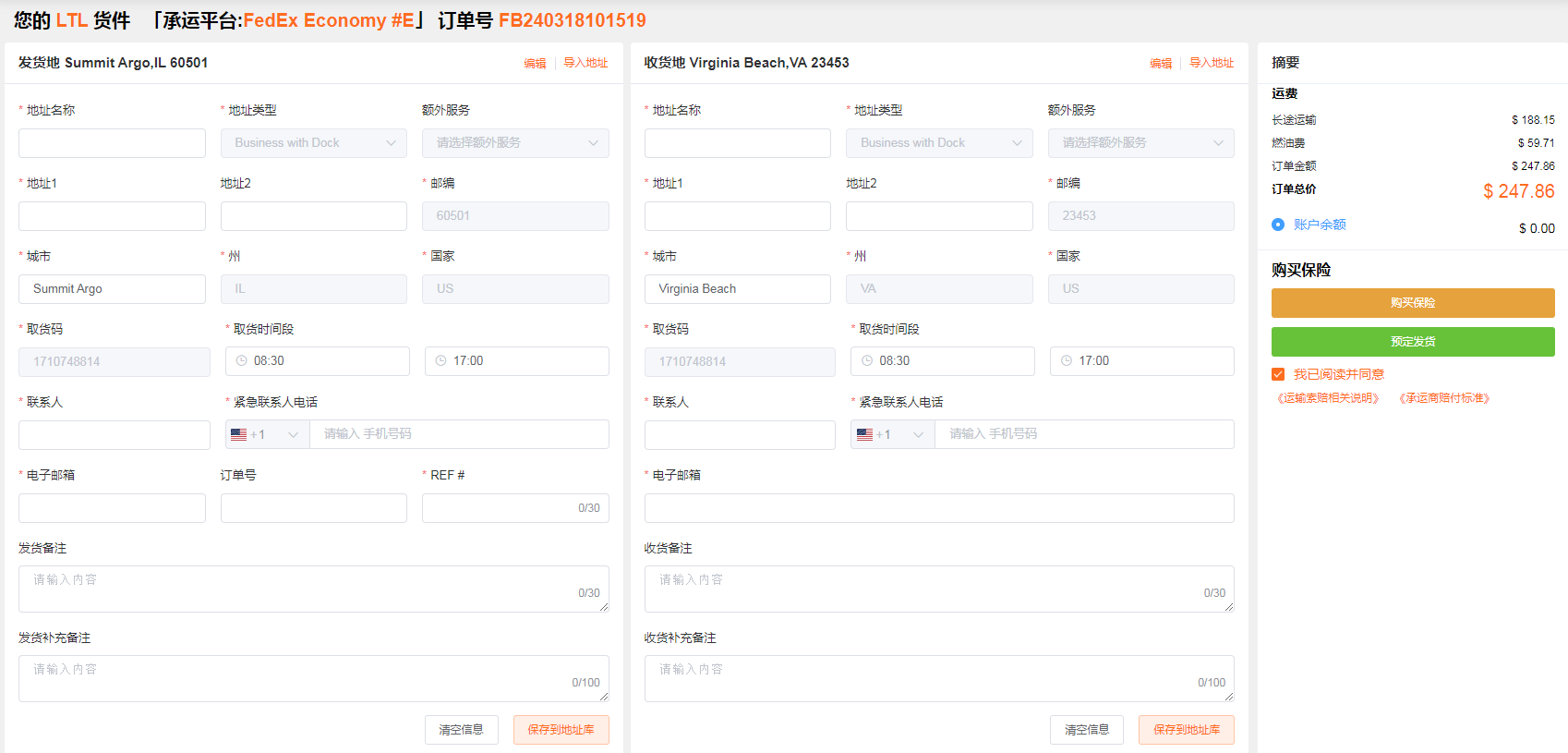Open origin phone country code +1 dropdown

268,434
